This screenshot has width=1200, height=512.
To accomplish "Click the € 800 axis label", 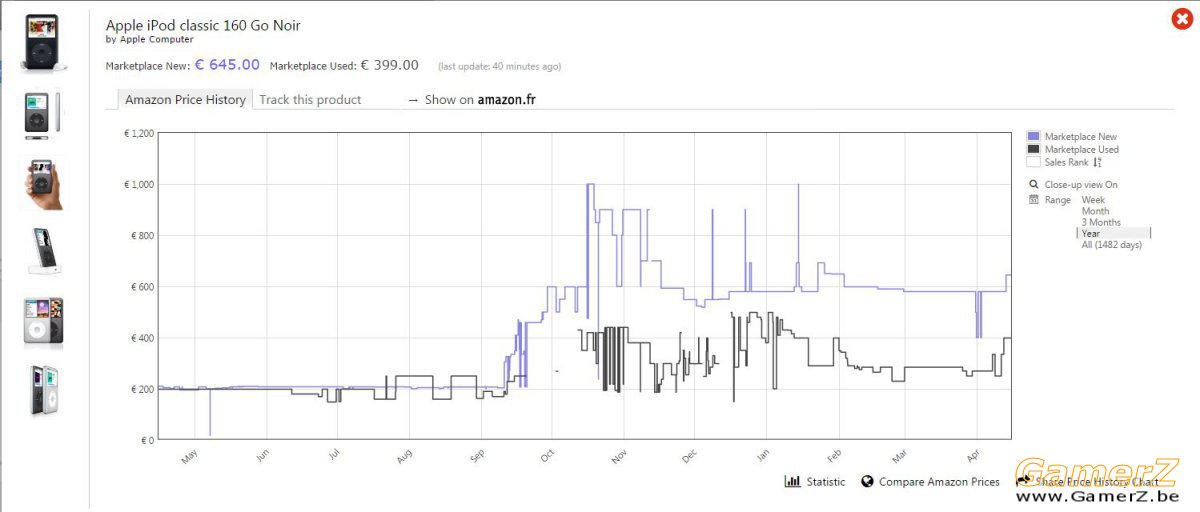I will point(142,236).
